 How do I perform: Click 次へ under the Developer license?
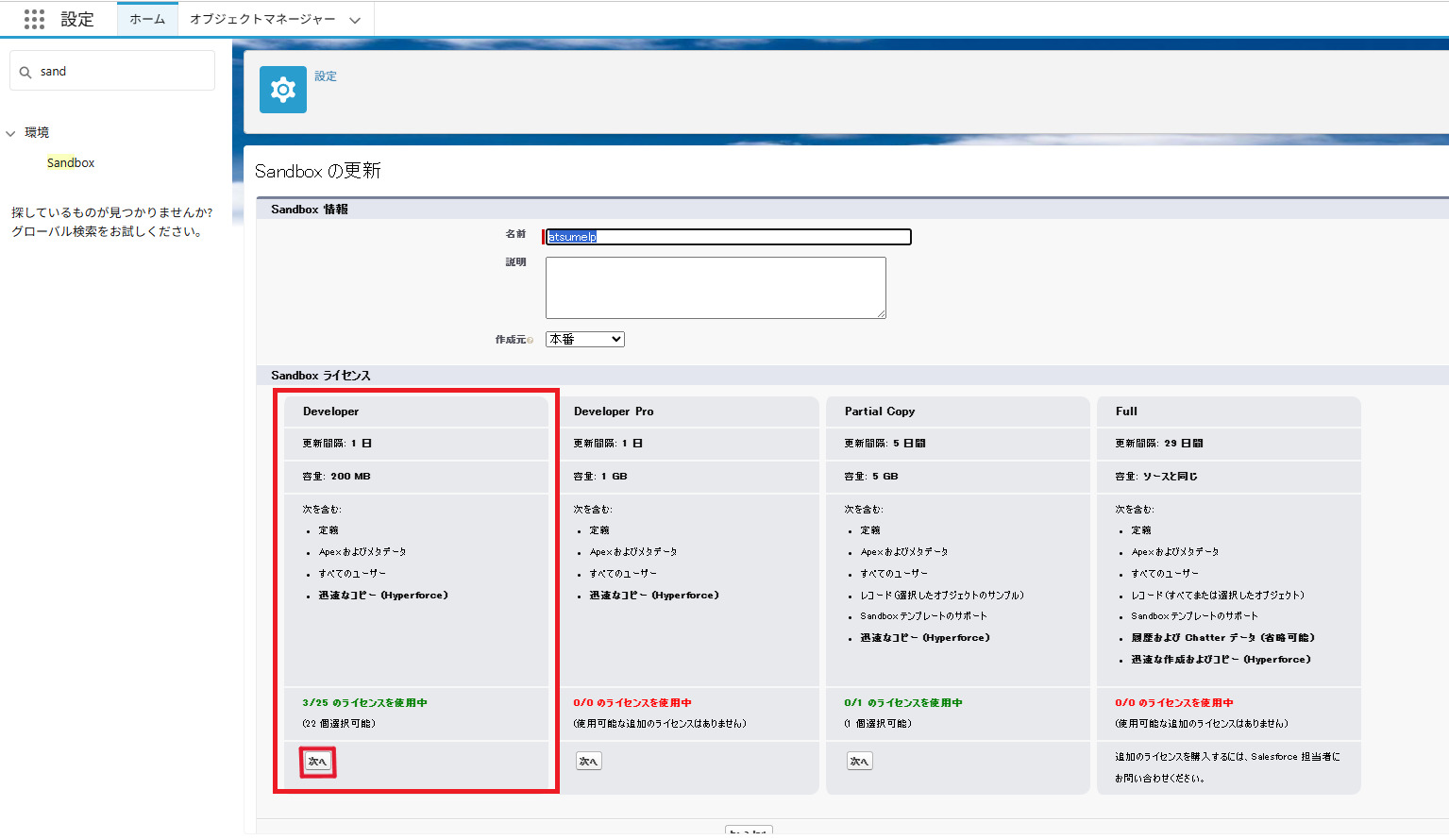[x=318, y=762]
